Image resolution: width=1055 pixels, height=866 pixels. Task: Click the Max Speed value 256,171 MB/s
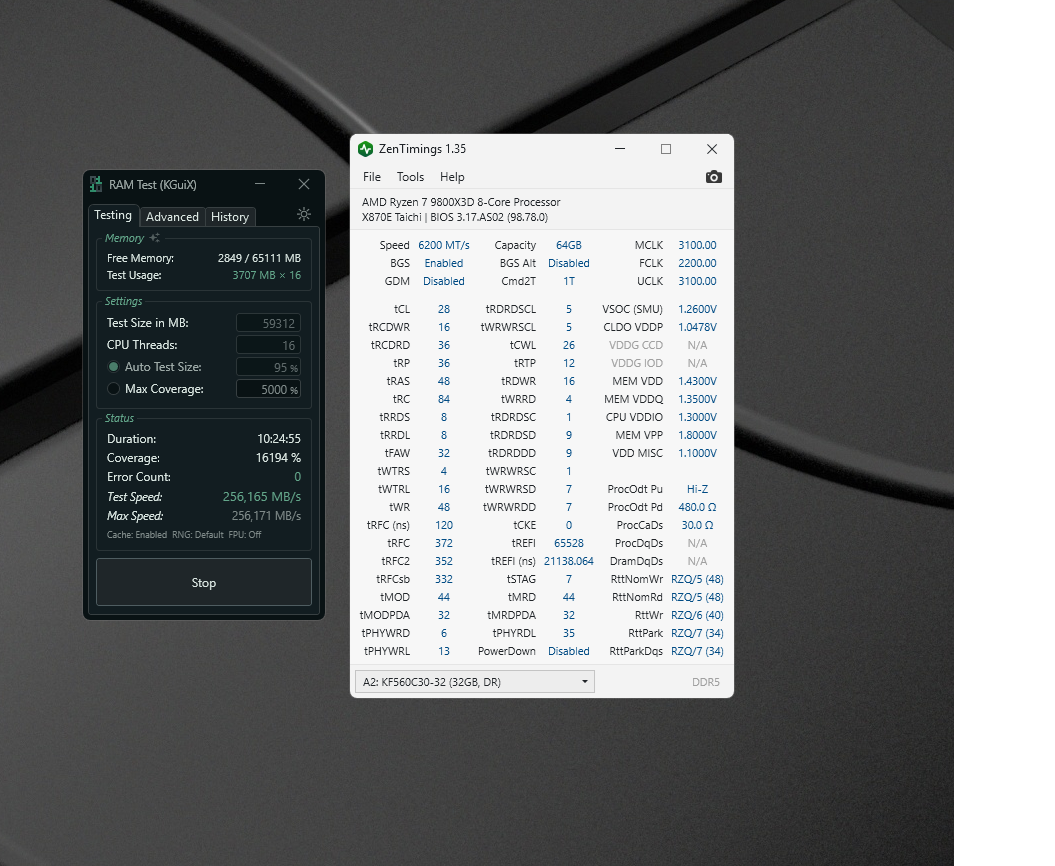[x=266, y=516]
